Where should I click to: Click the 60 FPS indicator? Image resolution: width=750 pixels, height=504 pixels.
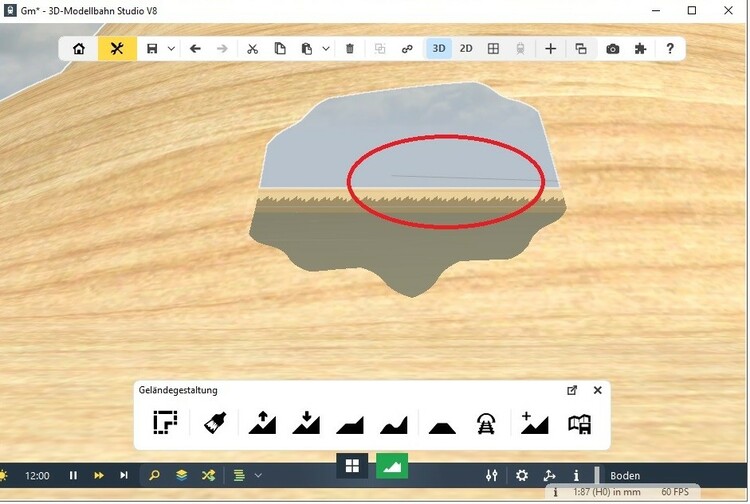pos(675,492)
